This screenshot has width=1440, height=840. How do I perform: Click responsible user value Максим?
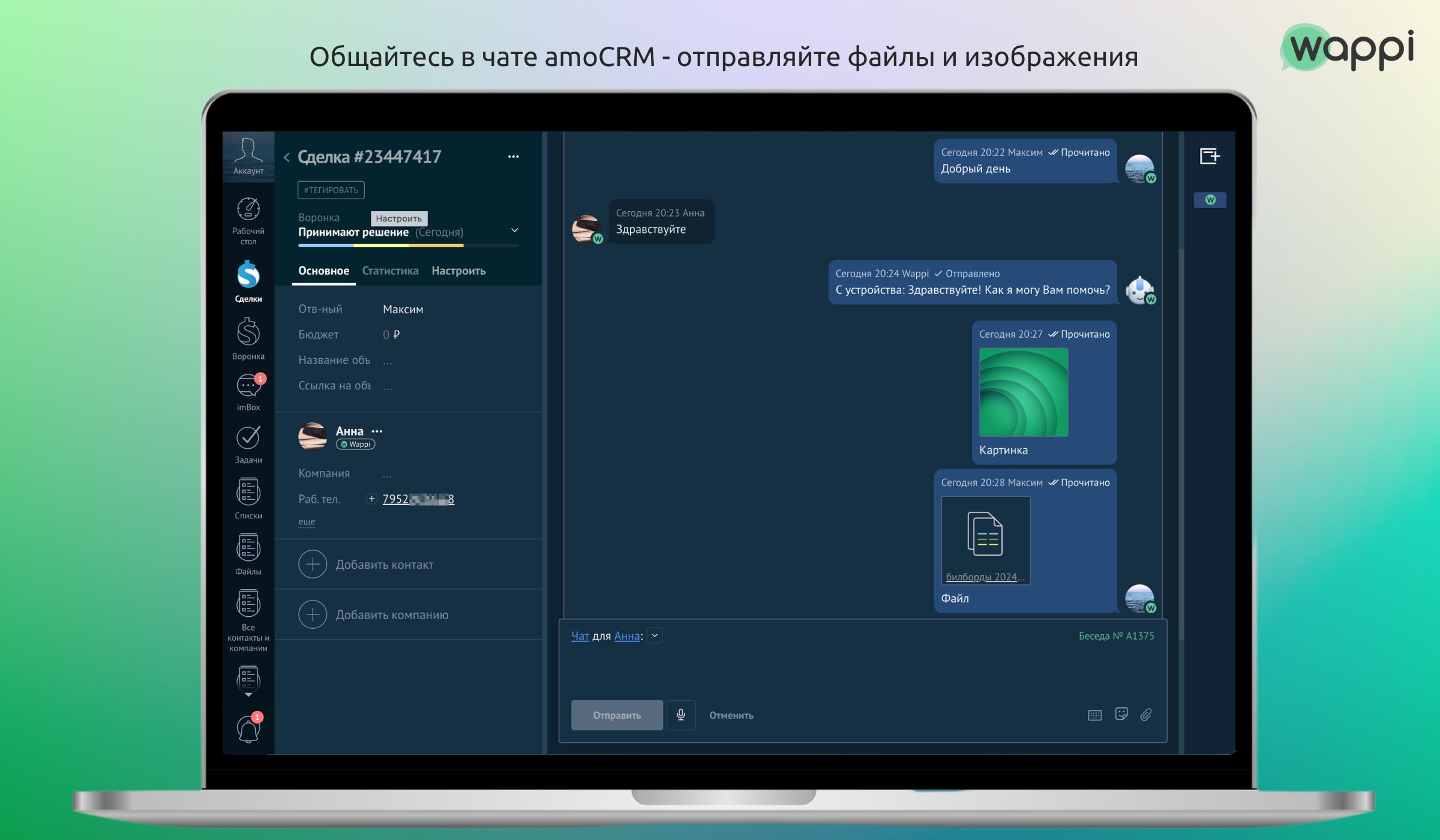pos(403,310)
